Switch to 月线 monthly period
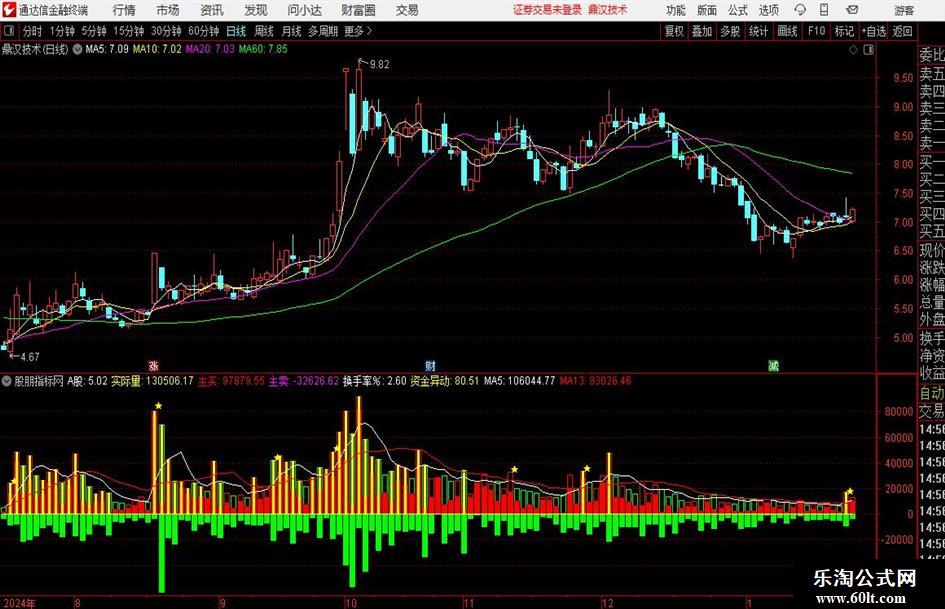This screenshot has width=945, height=609. pyautogui.click(x=291, y=31)
